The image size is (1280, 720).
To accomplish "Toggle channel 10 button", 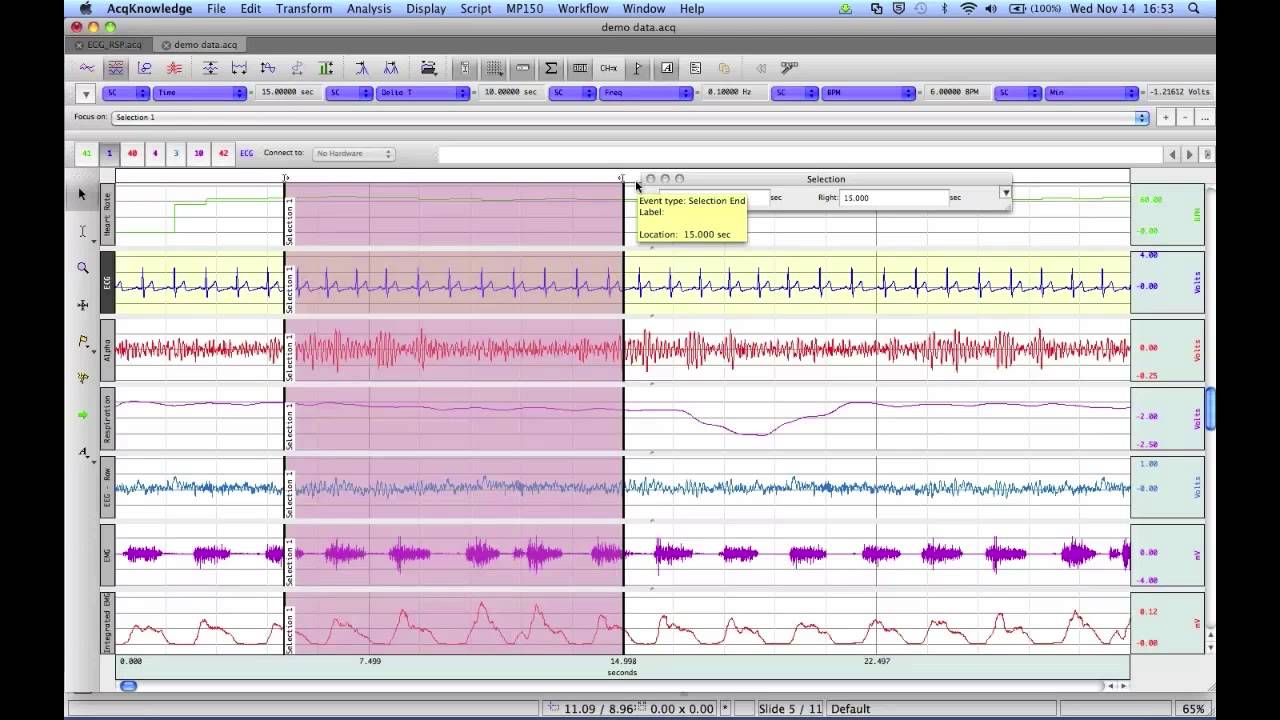I will click(199, 154).
